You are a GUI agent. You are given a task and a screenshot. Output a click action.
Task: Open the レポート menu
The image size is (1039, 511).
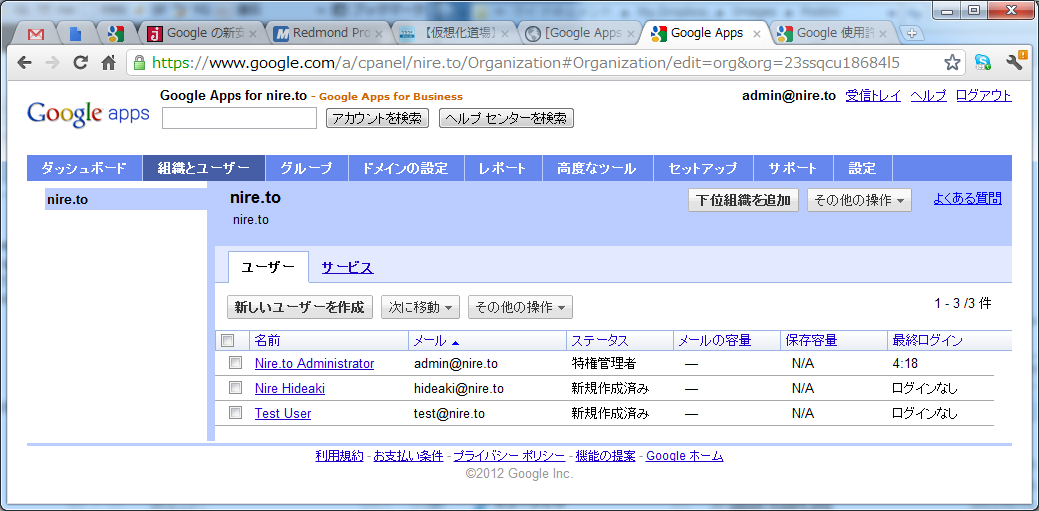(x=503, y=168)
